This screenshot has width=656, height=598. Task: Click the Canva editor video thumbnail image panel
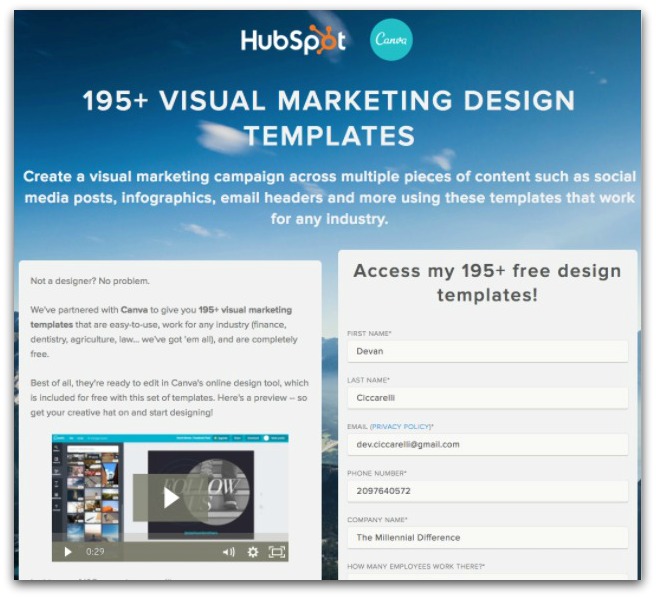[x=170, y=498]
